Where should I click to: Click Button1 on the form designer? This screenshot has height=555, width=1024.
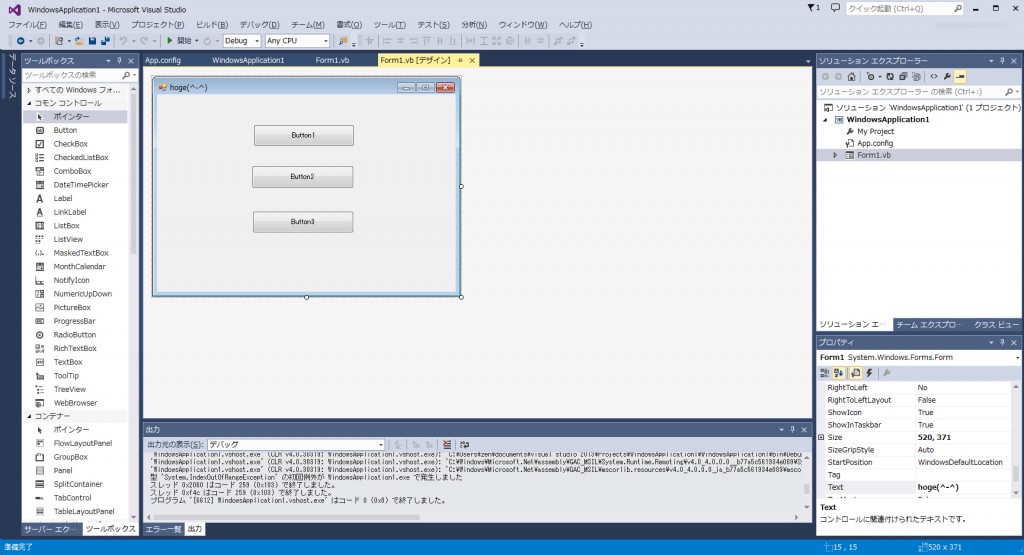[304, 136]
